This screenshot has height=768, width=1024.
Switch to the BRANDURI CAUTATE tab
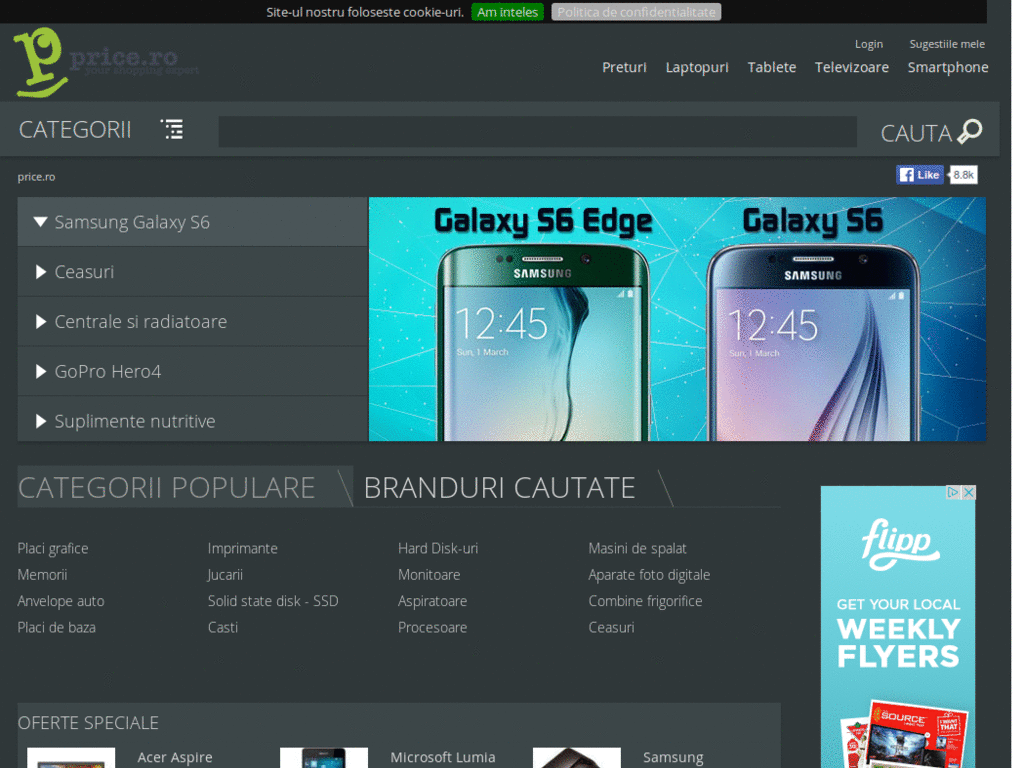pyautogui.click(x=500, y=487)
